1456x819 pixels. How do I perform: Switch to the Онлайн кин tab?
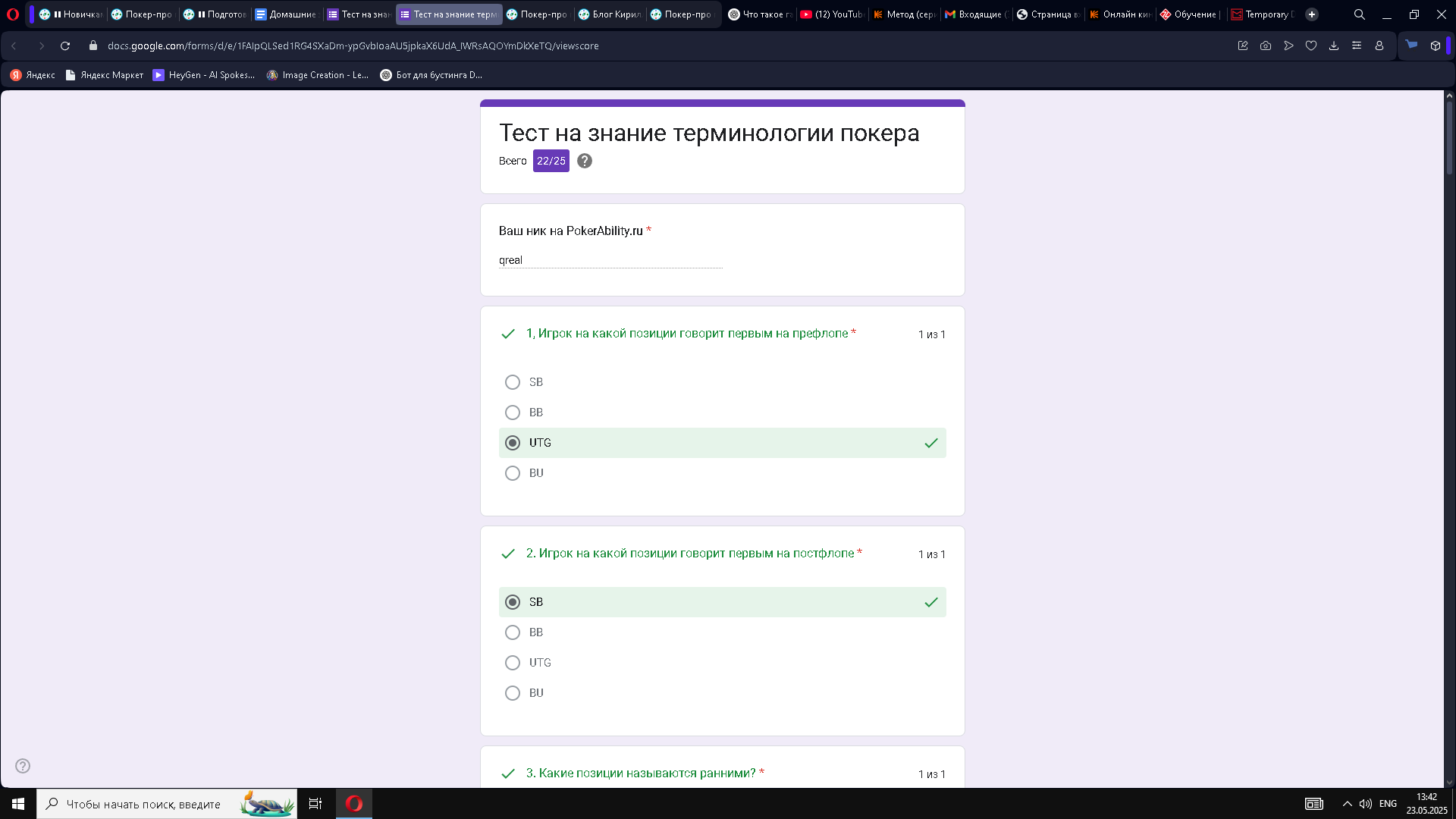(x=1119, y=14)
